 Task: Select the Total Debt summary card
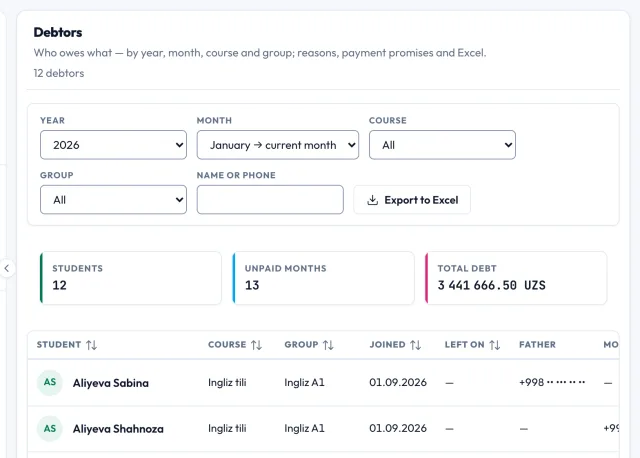(516, 278)
